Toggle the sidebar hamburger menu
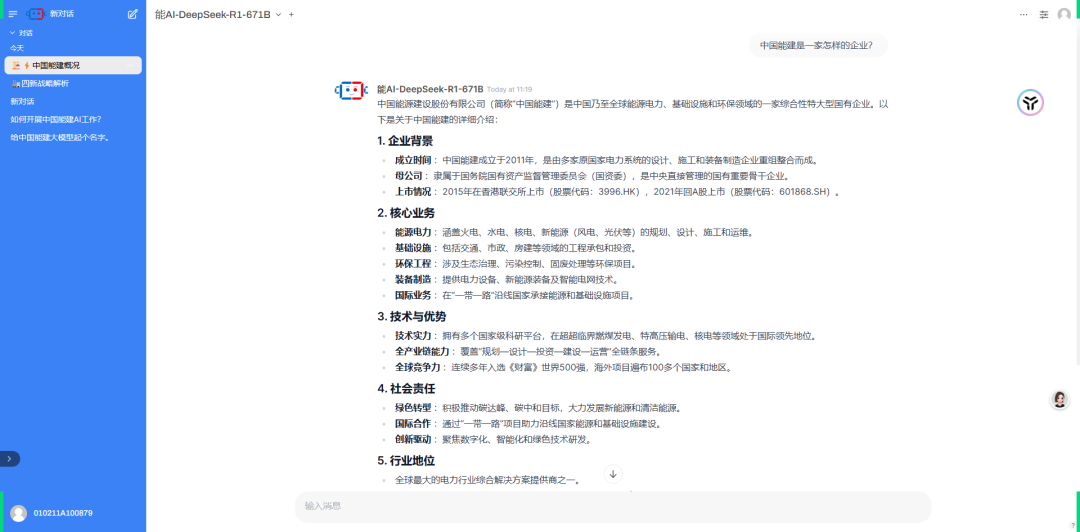 click(13, 14)
